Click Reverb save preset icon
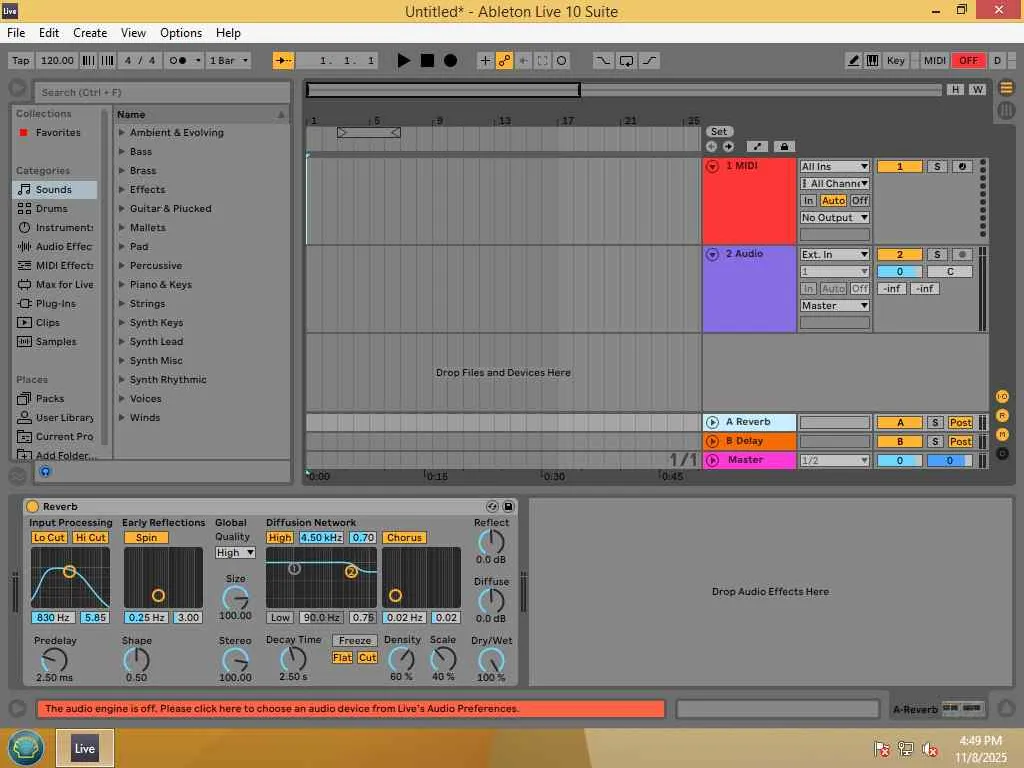This screenshot has height=768, width=1024. click(x=508, y=506)
